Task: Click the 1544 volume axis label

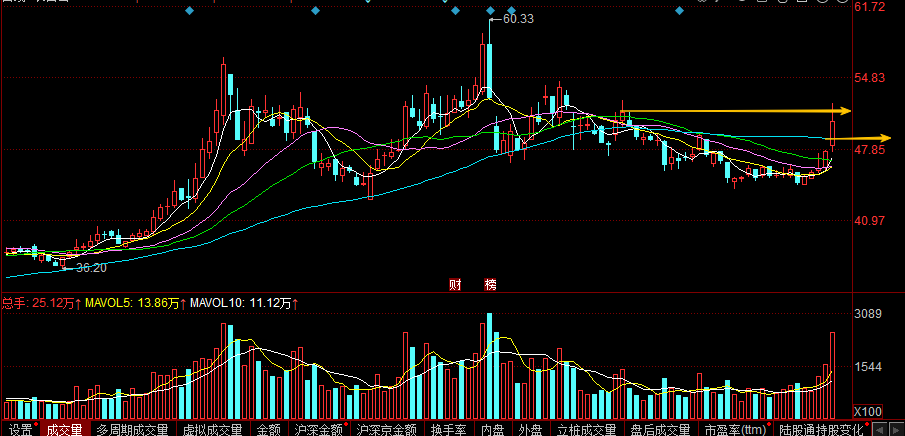Action: (867, 367)
